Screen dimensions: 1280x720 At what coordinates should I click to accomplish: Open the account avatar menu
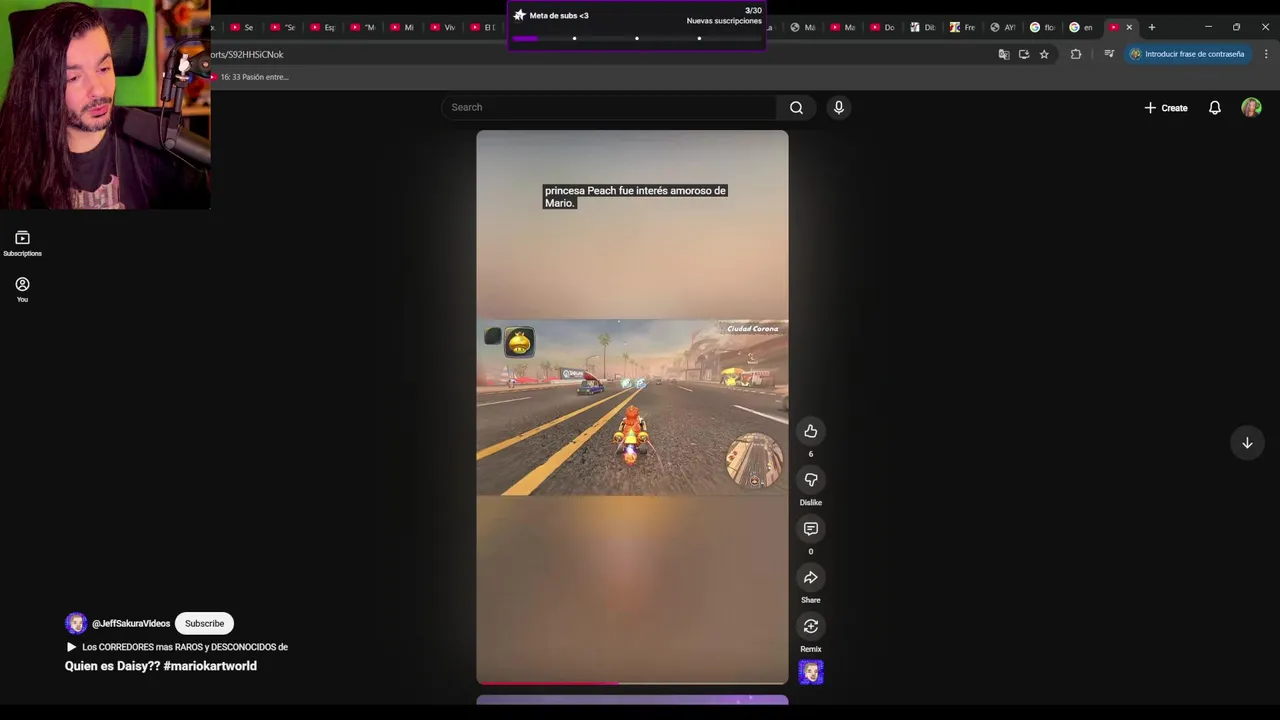point(1251,107)
